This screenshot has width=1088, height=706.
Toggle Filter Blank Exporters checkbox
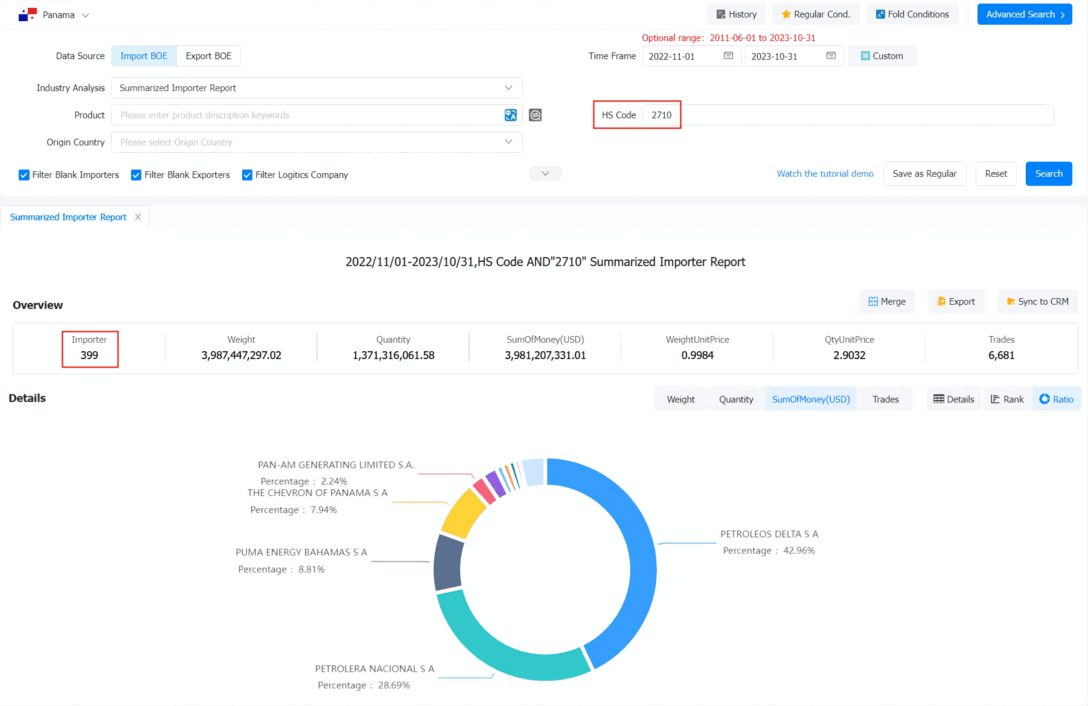tap(136, 175)
